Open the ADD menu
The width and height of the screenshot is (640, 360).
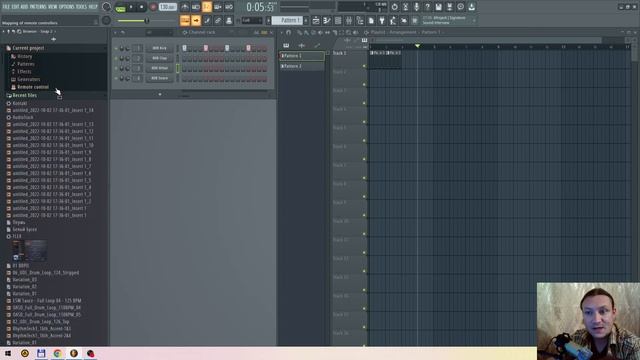click(24, 7)
